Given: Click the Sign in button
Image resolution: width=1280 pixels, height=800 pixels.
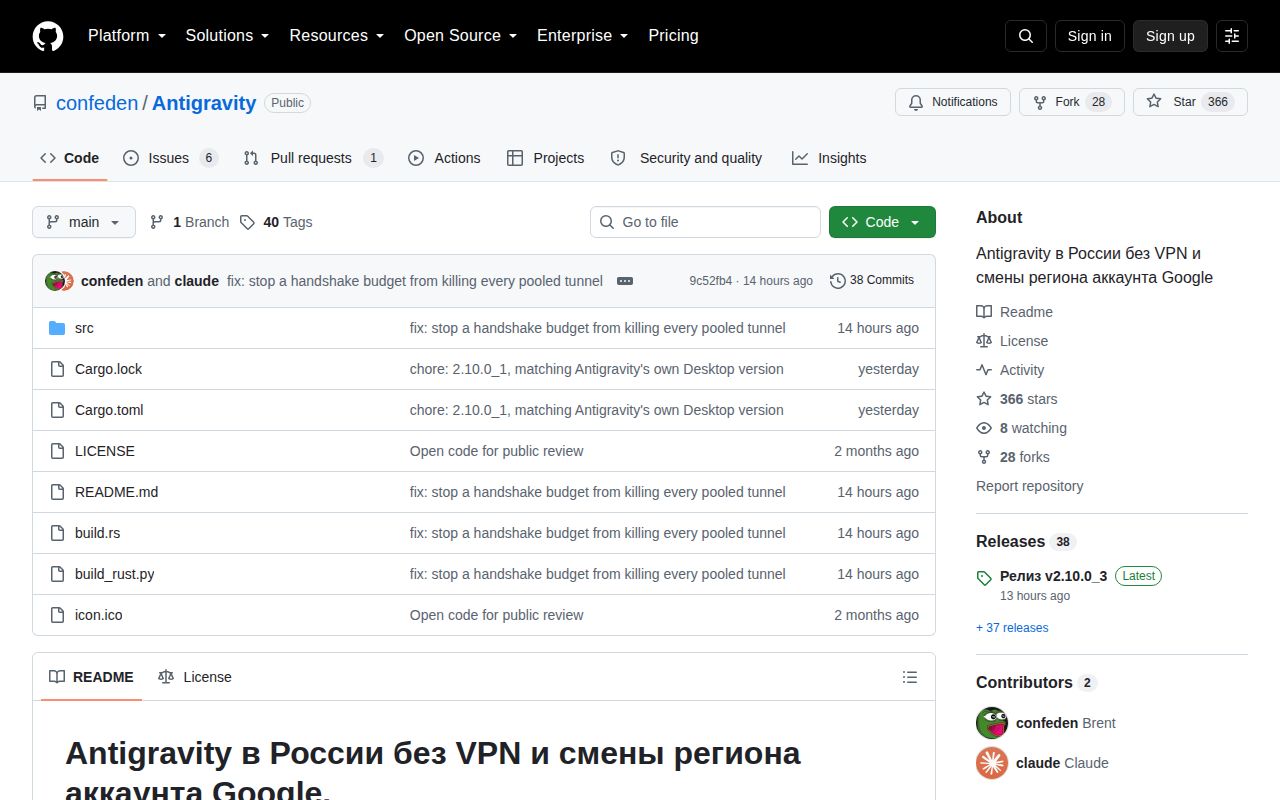Looking at the screenshot, I should tap(1089, 36).
